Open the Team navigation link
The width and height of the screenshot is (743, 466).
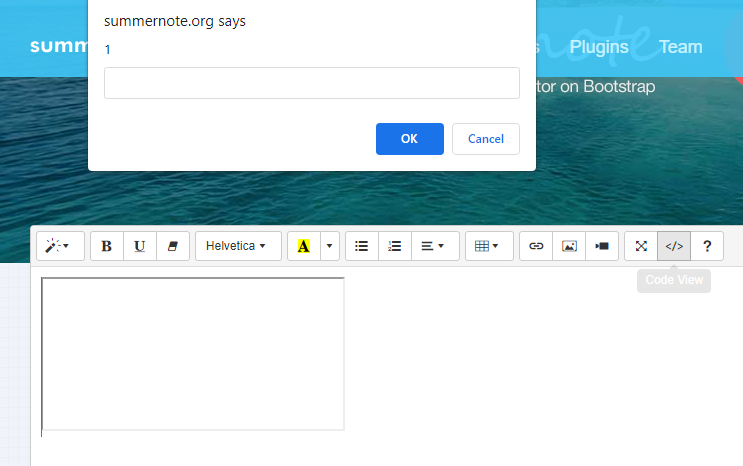pos(680,46)
